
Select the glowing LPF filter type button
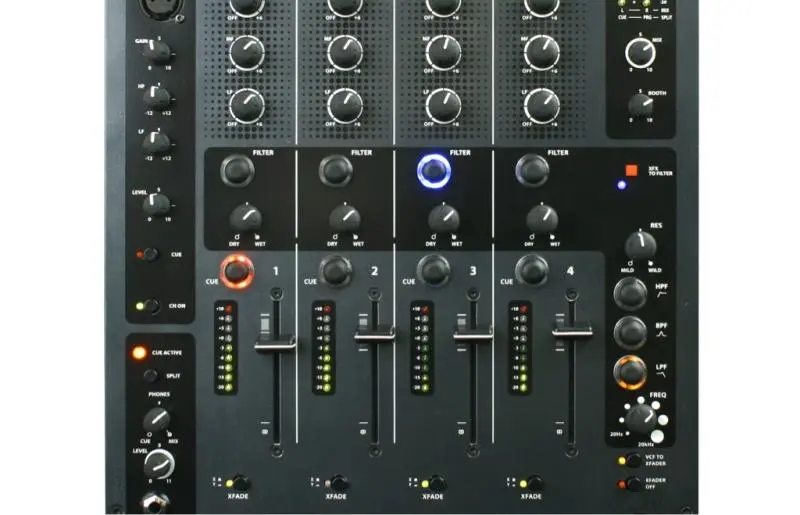[631, 371]
